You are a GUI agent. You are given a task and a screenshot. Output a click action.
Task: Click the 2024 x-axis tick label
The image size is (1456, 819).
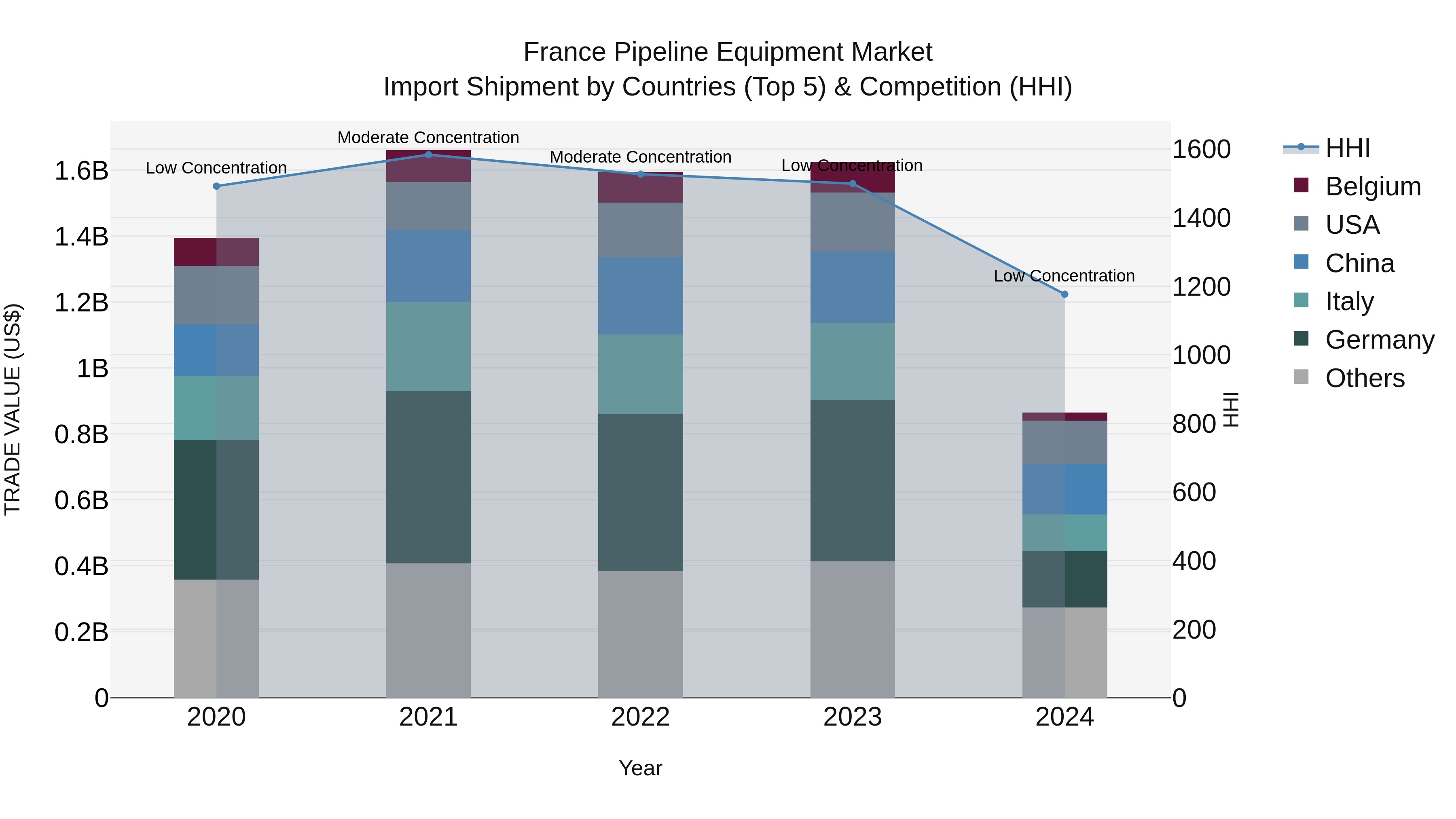click(x=1065, y=717)
